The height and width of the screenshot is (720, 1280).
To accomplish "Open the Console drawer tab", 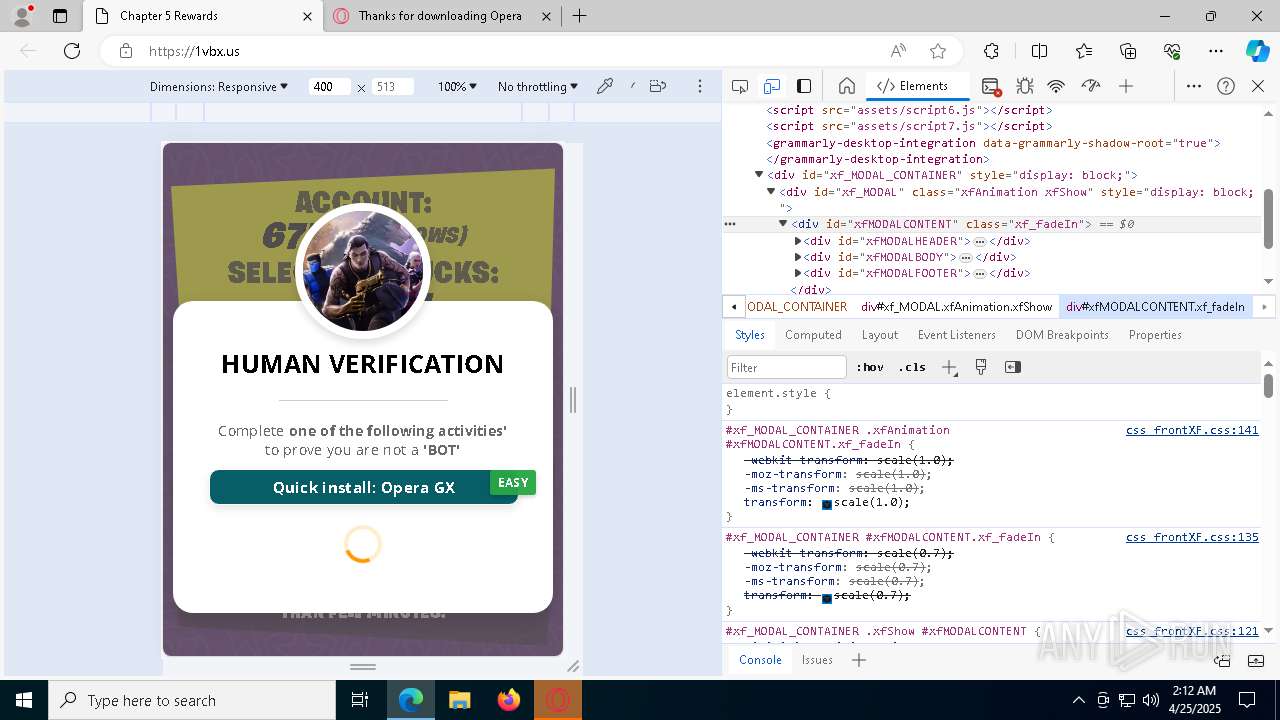I will (x=760, y=660).
